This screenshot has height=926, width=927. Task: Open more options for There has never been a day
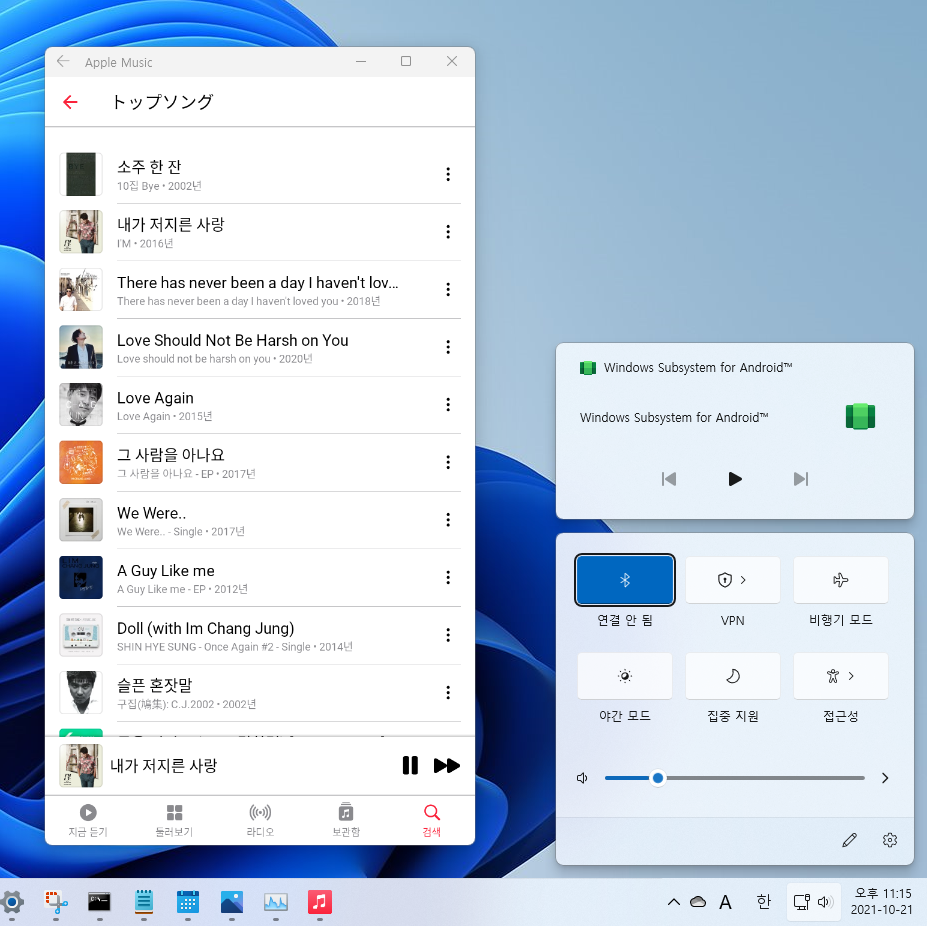pyautogui.click(x=448, y=289)
